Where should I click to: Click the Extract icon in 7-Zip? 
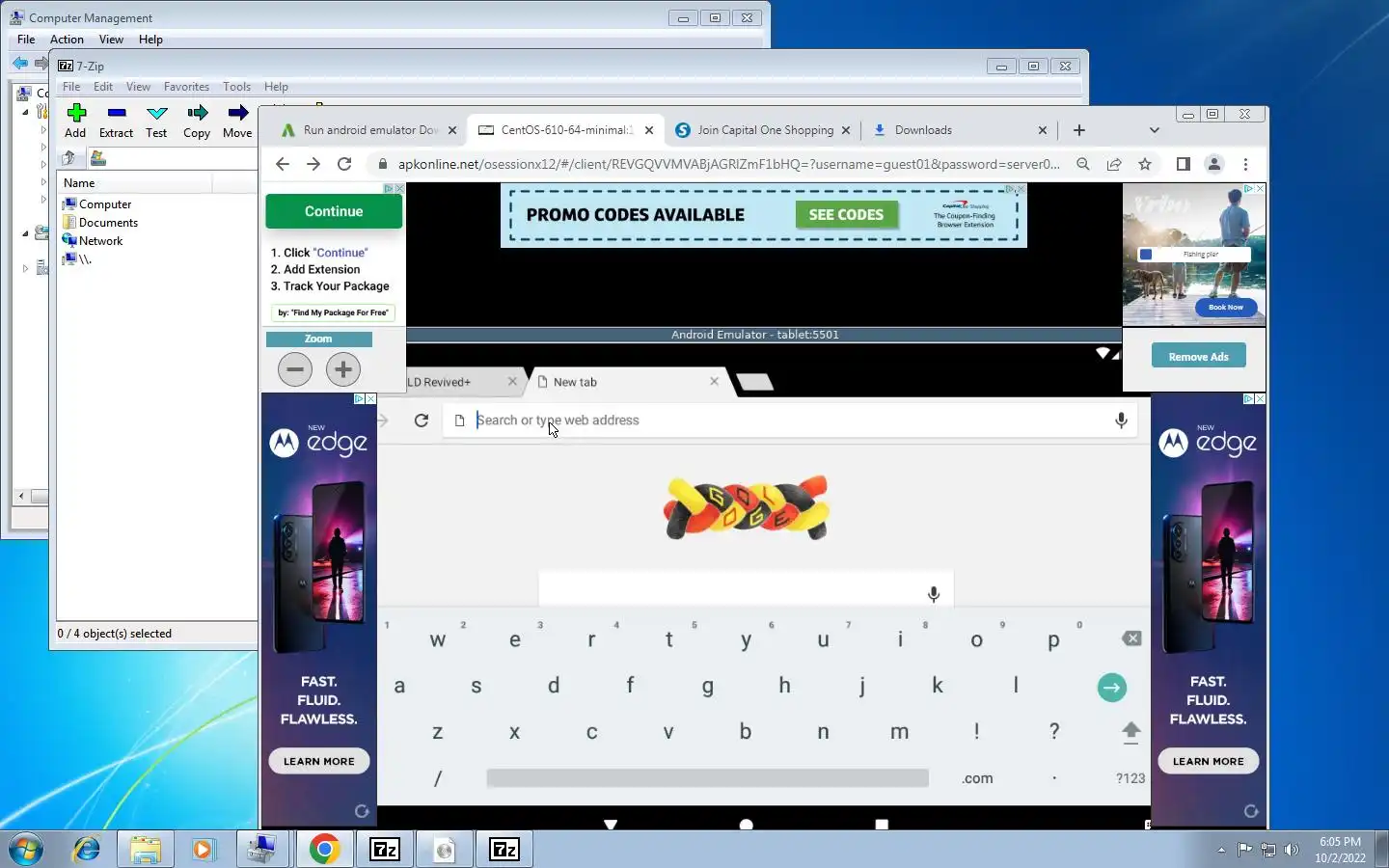[116, 122]
